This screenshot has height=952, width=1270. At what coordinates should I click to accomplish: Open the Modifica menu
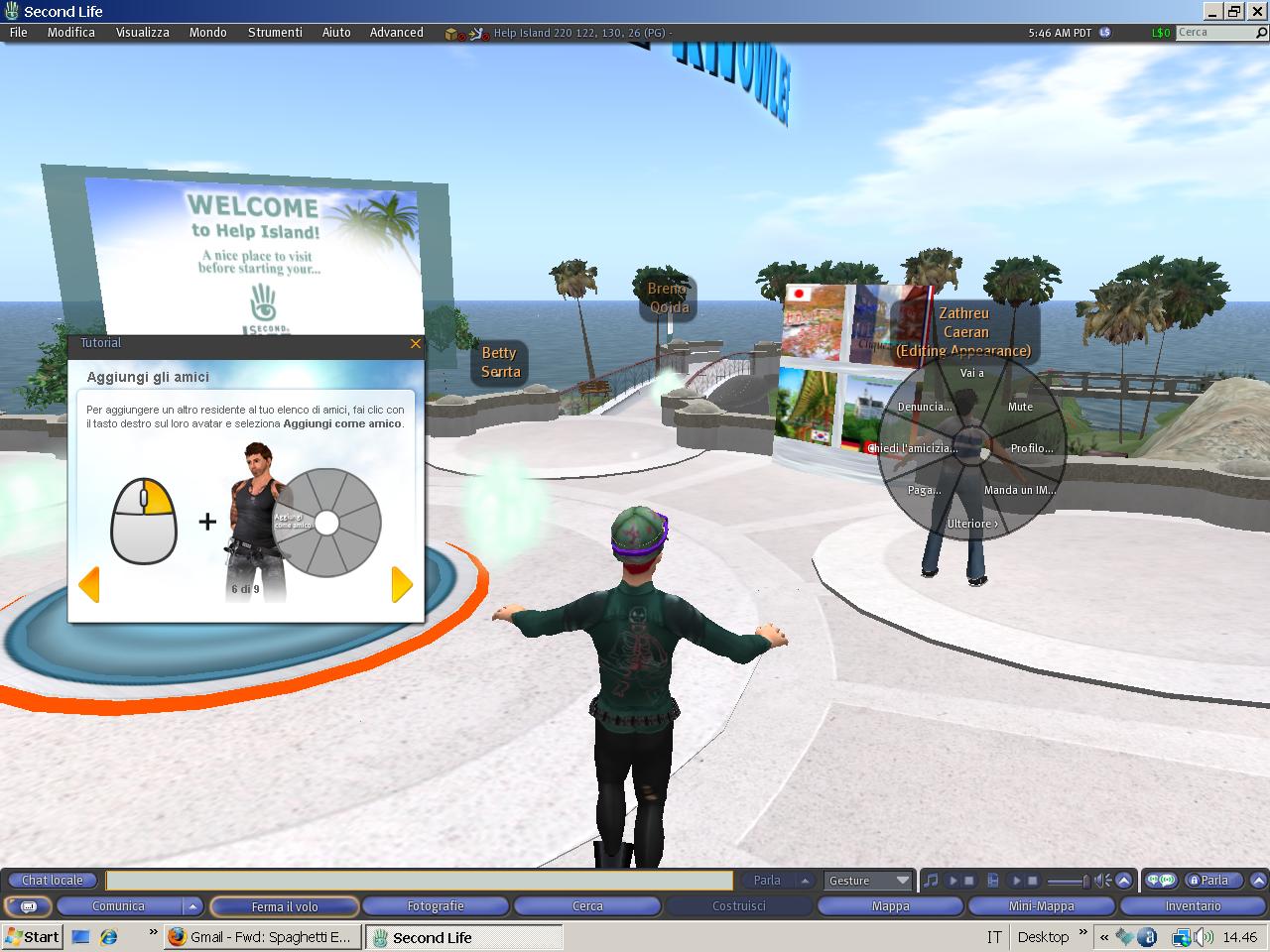pyautogui.click(x=71, y=33)
